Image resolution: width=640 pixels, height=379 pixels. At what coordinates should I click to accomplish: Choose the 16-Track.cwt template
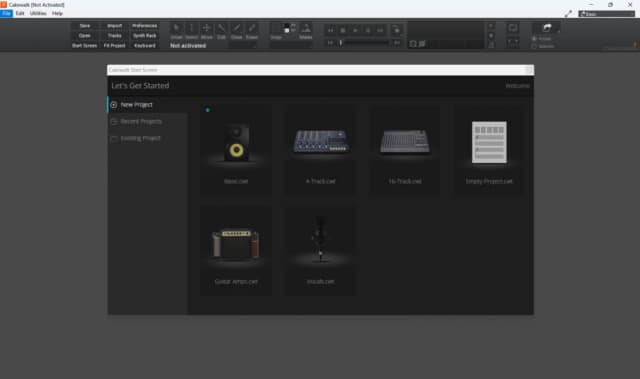coord(405,150)
